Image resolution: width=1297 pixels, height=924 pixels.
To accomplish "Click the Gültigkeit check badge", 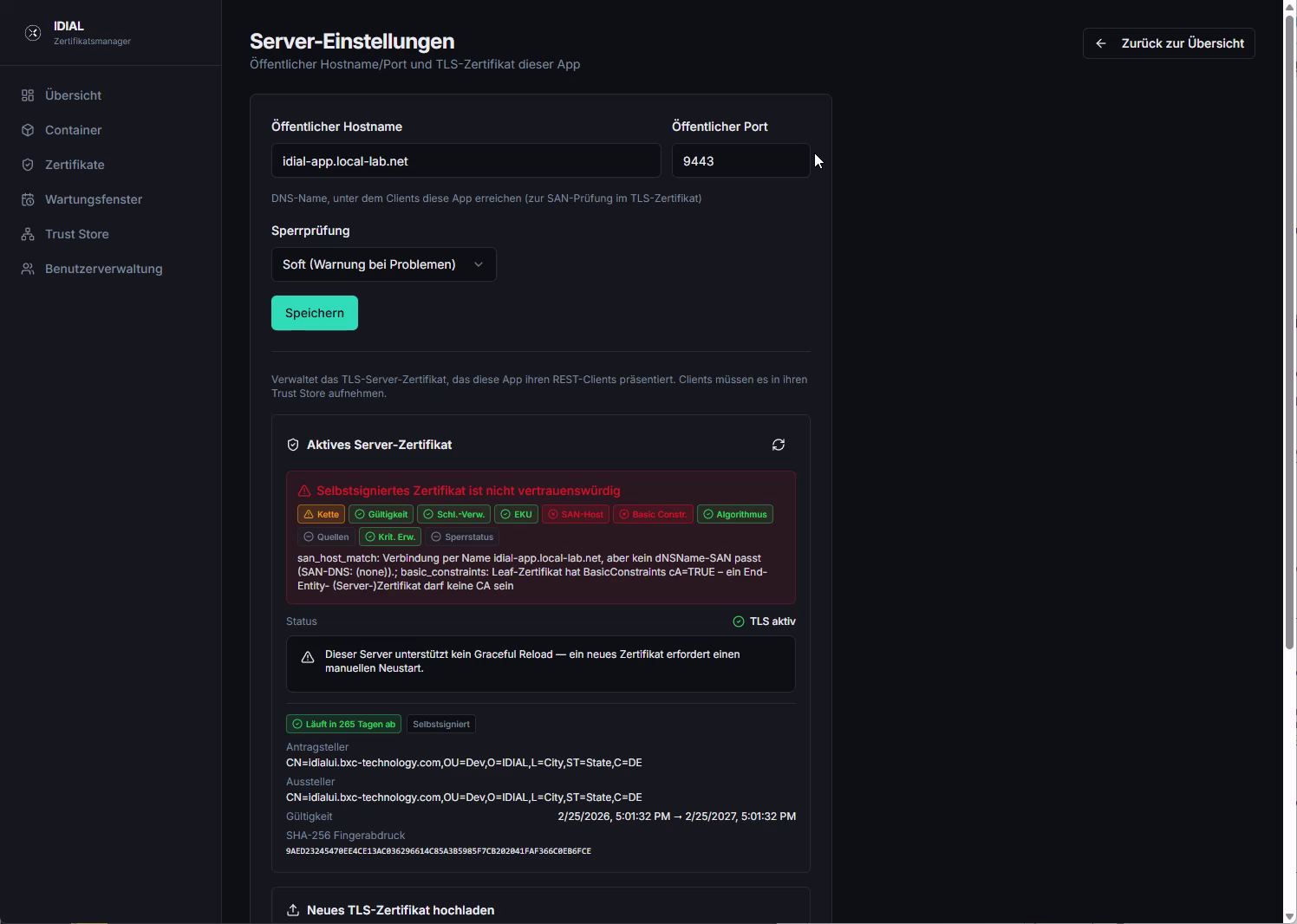I will pos(381,514).
